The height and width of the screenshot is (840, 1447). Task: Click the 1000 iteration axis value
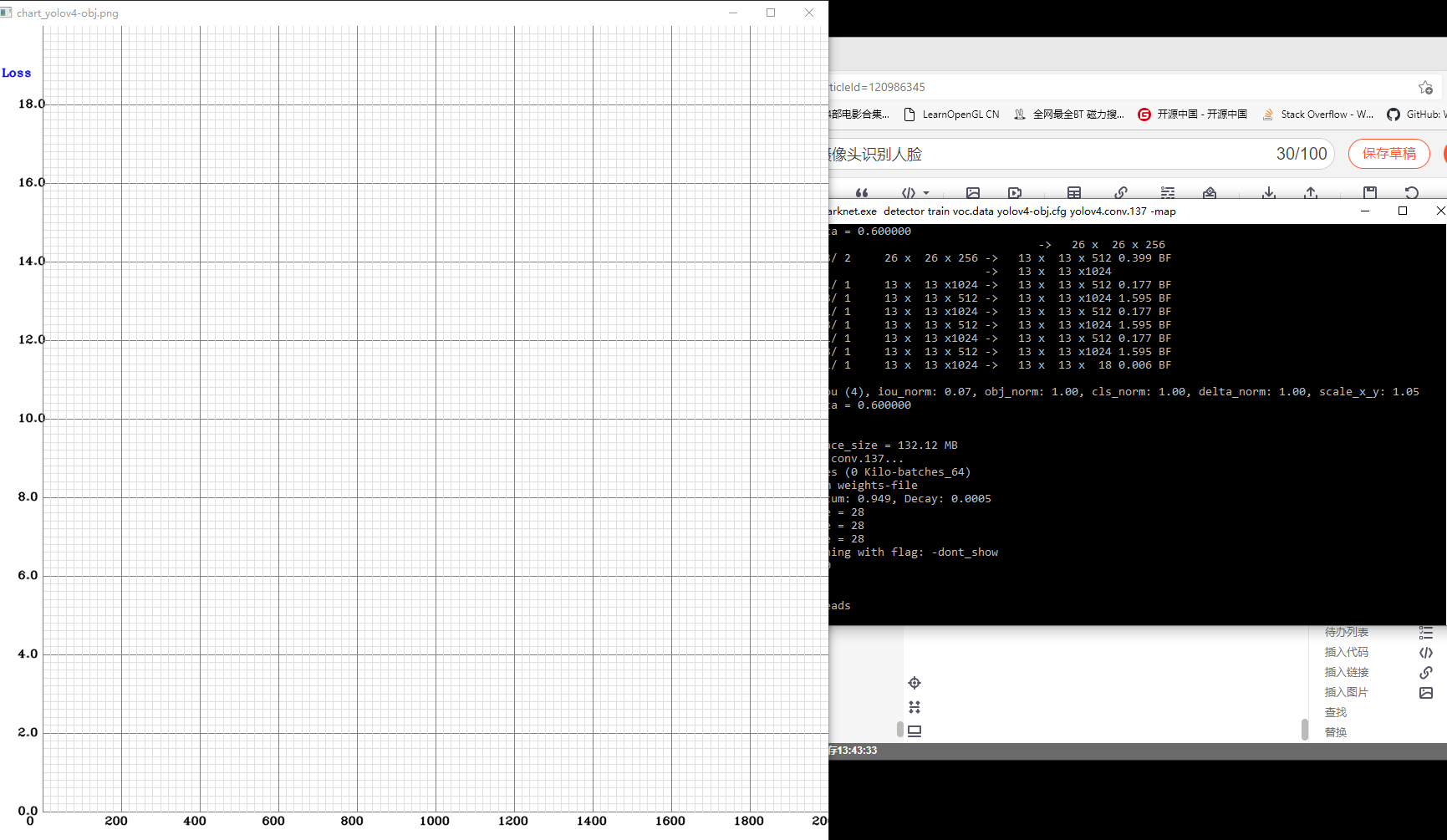pyautogui.click(x=435, y=821)
